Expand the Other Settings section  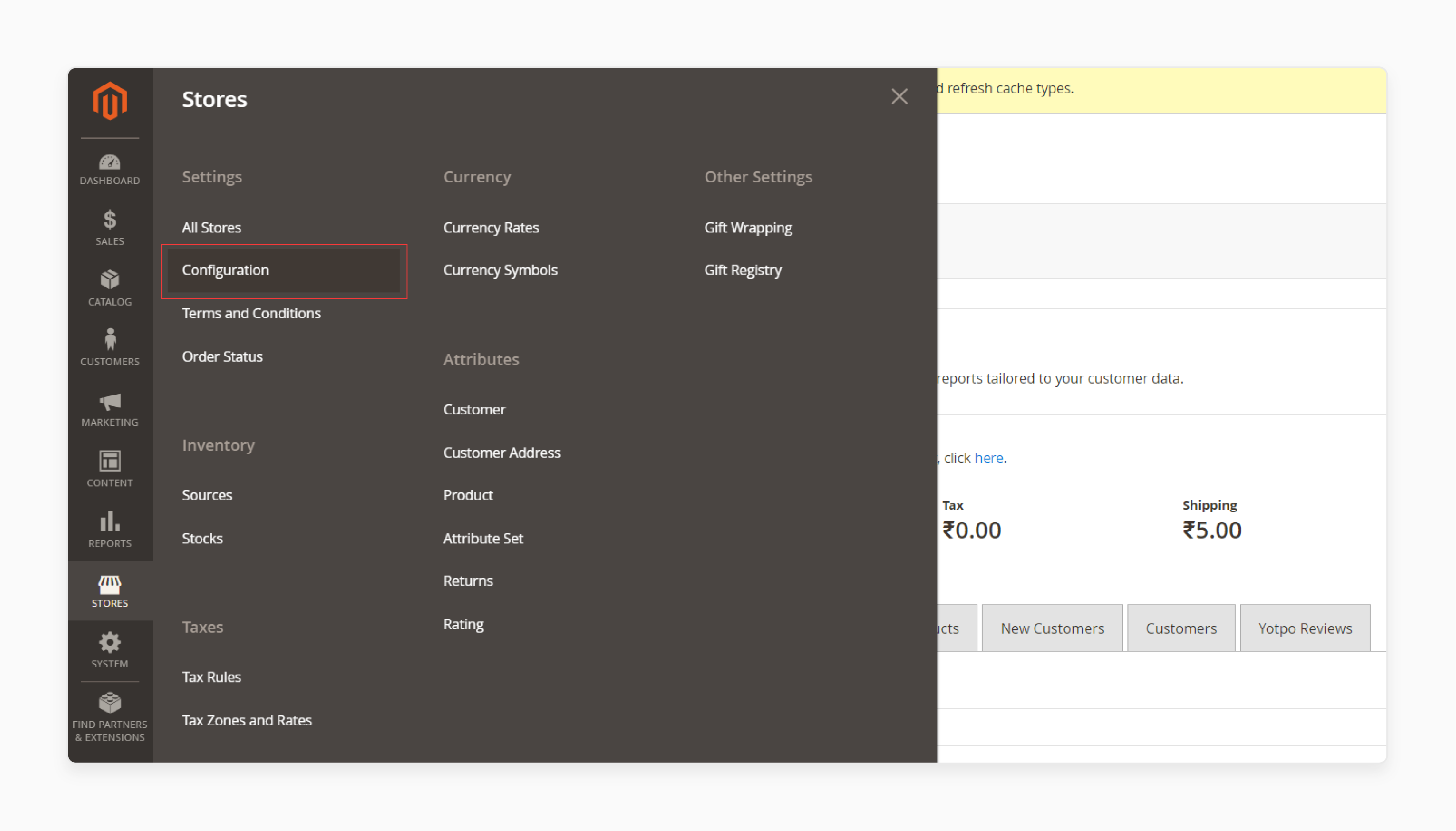(x=758, y=177)
